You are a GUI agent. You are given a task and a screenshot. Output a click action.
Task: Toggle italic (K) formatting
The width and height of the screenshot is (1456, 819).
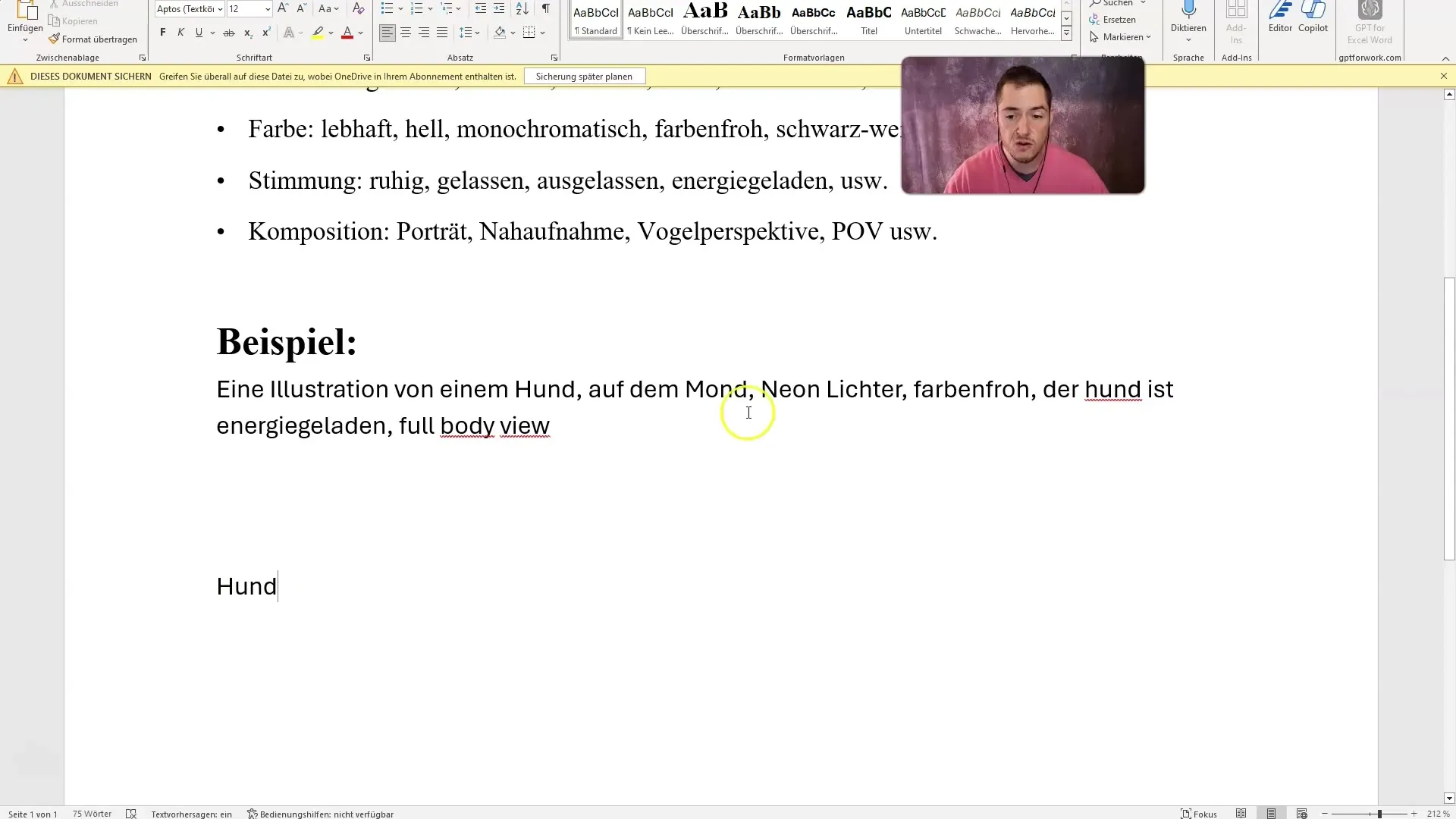click(x=180, y=33)
